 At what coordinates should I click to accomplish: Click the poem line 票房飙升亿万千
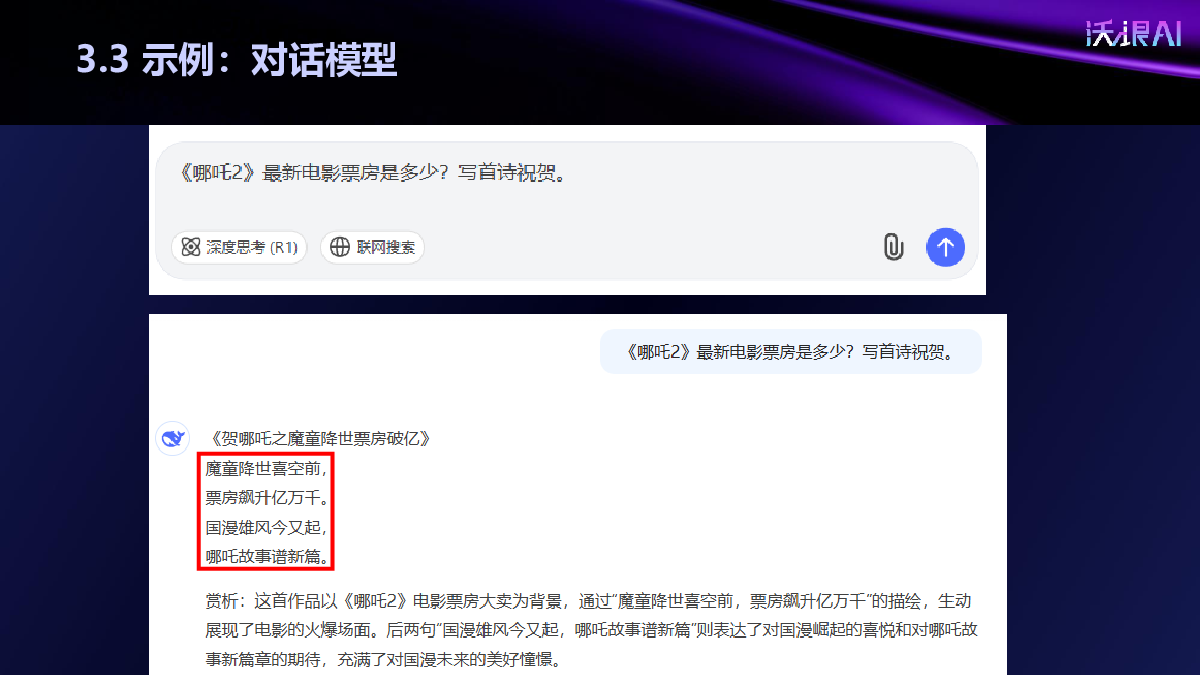[266, 497]
